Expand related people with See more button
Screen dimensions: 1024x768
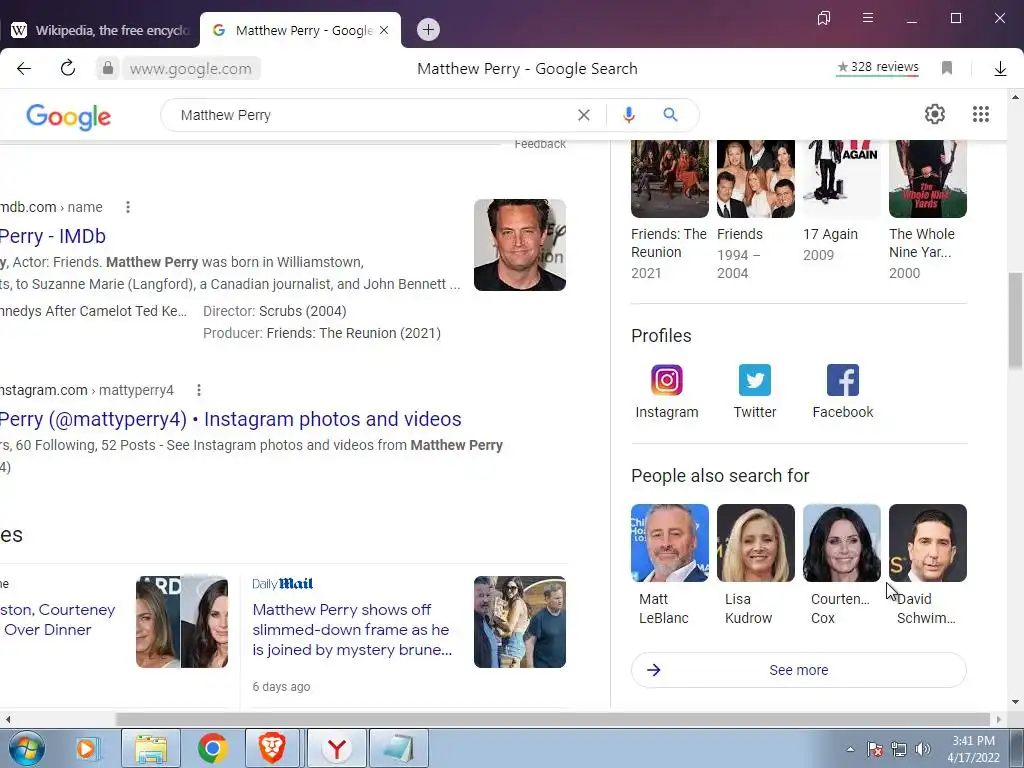point(799,670)
